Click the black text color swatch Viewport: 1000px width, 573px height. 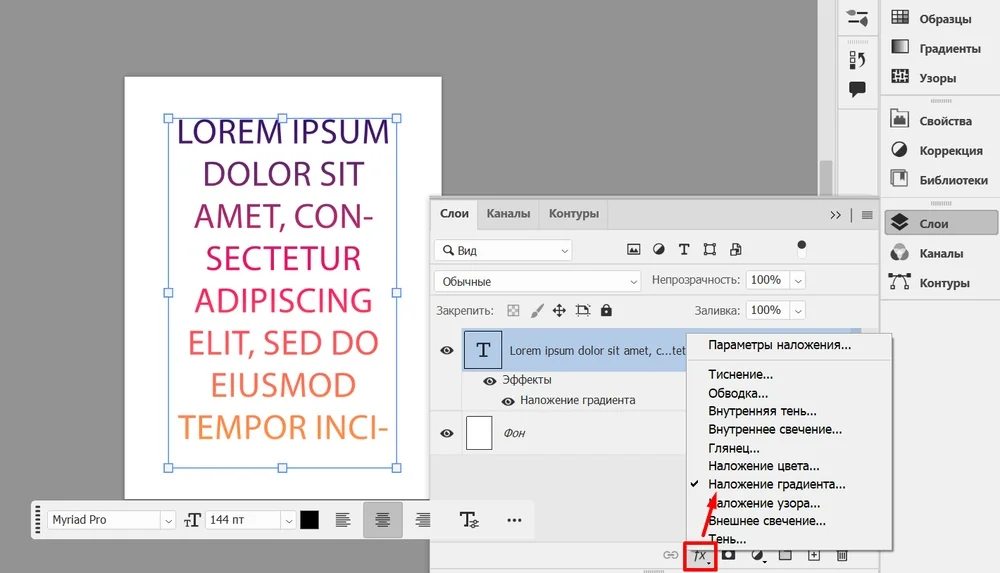310,520
